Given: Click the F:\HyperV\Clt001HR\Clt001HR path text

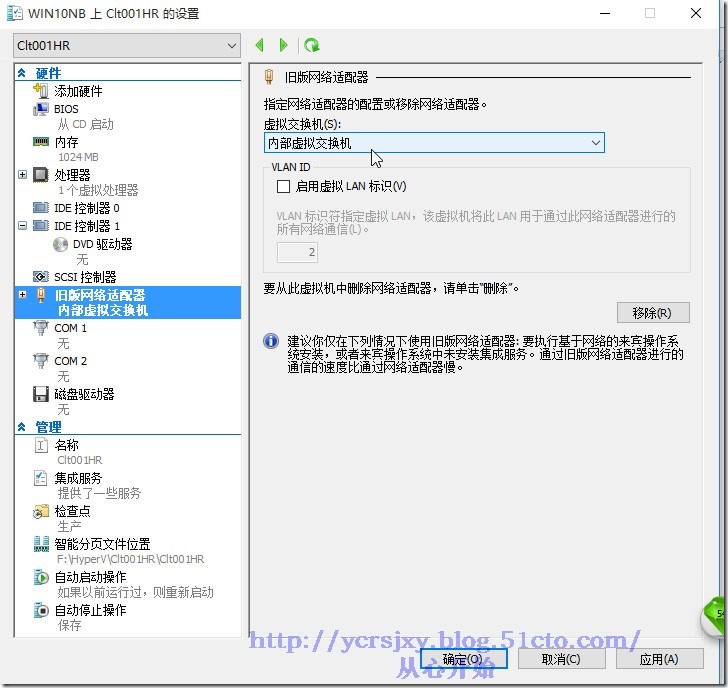Looking at the screenshot, I should [x=130, y=559].
